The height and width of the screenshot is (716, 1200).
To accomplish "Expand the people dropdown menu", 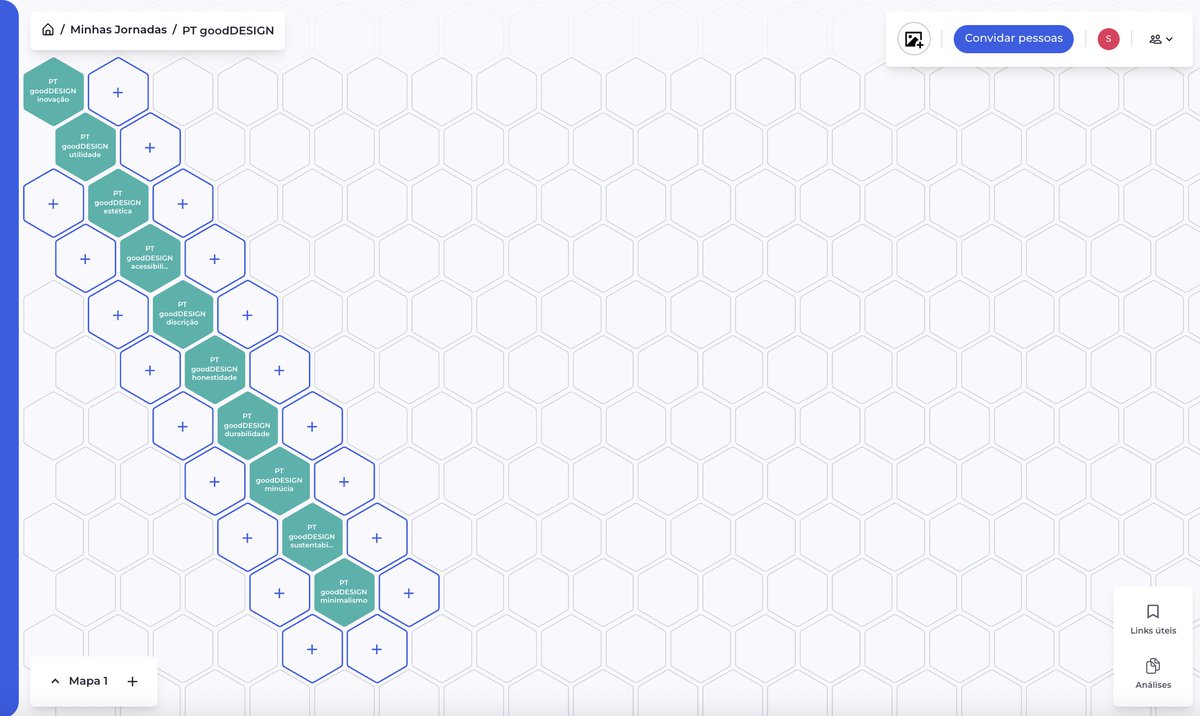I will (1161, 39).
